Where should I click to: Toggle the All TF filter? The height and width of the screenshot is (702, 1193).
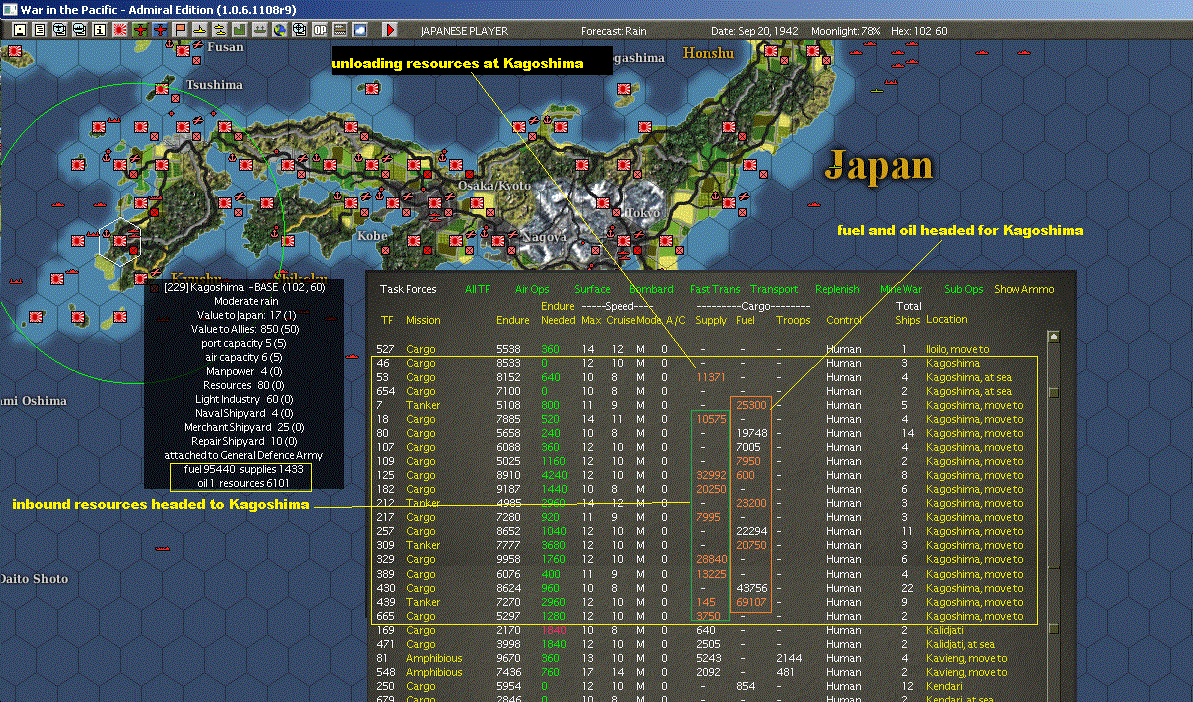pos(478,289)
